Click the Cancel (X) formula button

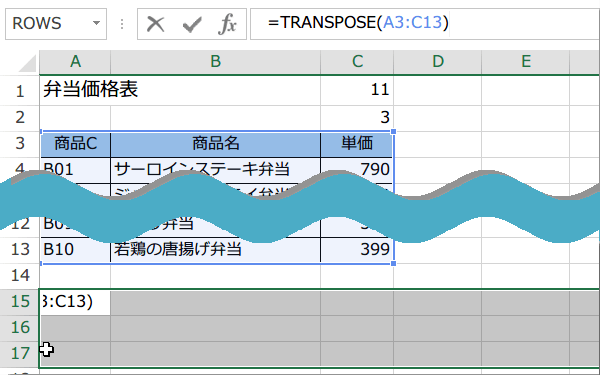(x=155, y=24)
